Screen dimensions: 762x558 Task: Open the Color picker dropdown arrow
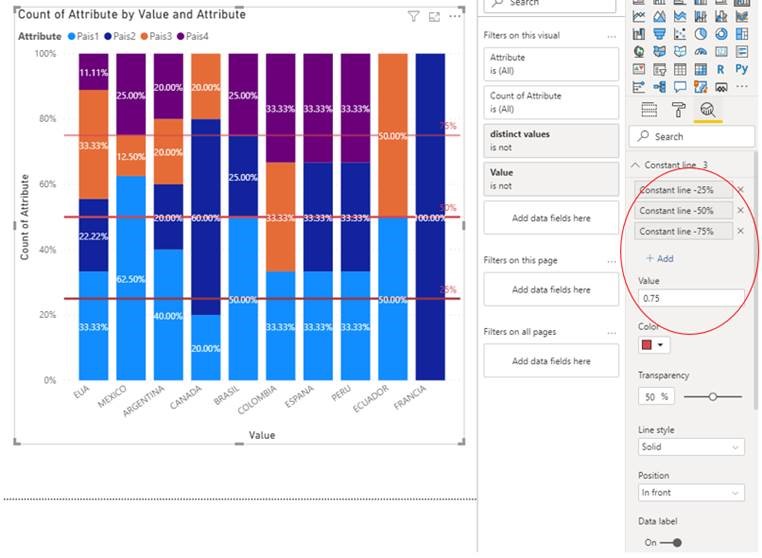[x=660, y=345]
